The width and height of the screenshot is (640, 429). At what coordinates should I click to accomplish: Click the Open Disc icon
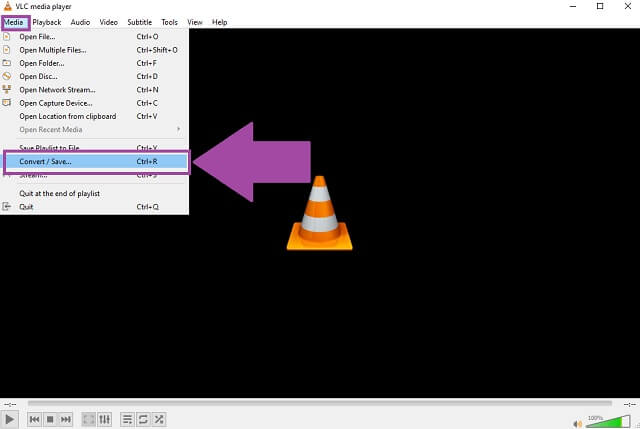pyautogui.click(x=7, y=76)
